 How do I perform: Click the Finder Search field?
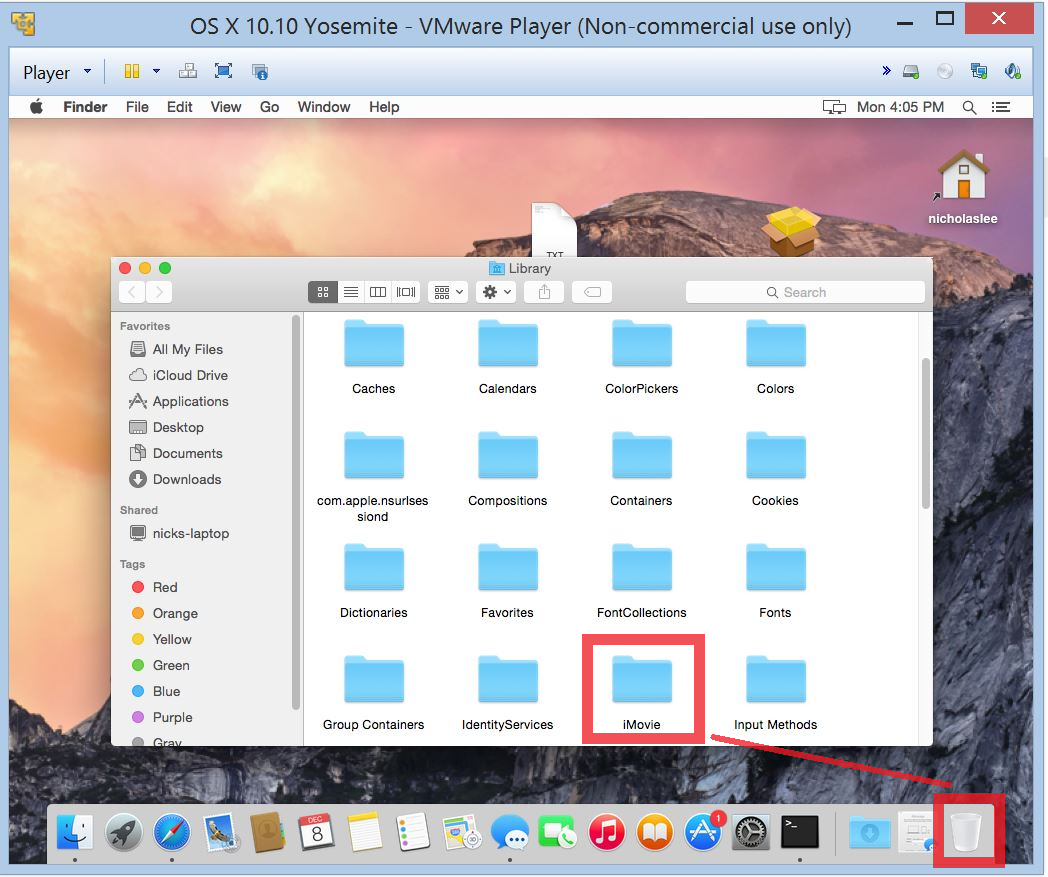(805, 292)
